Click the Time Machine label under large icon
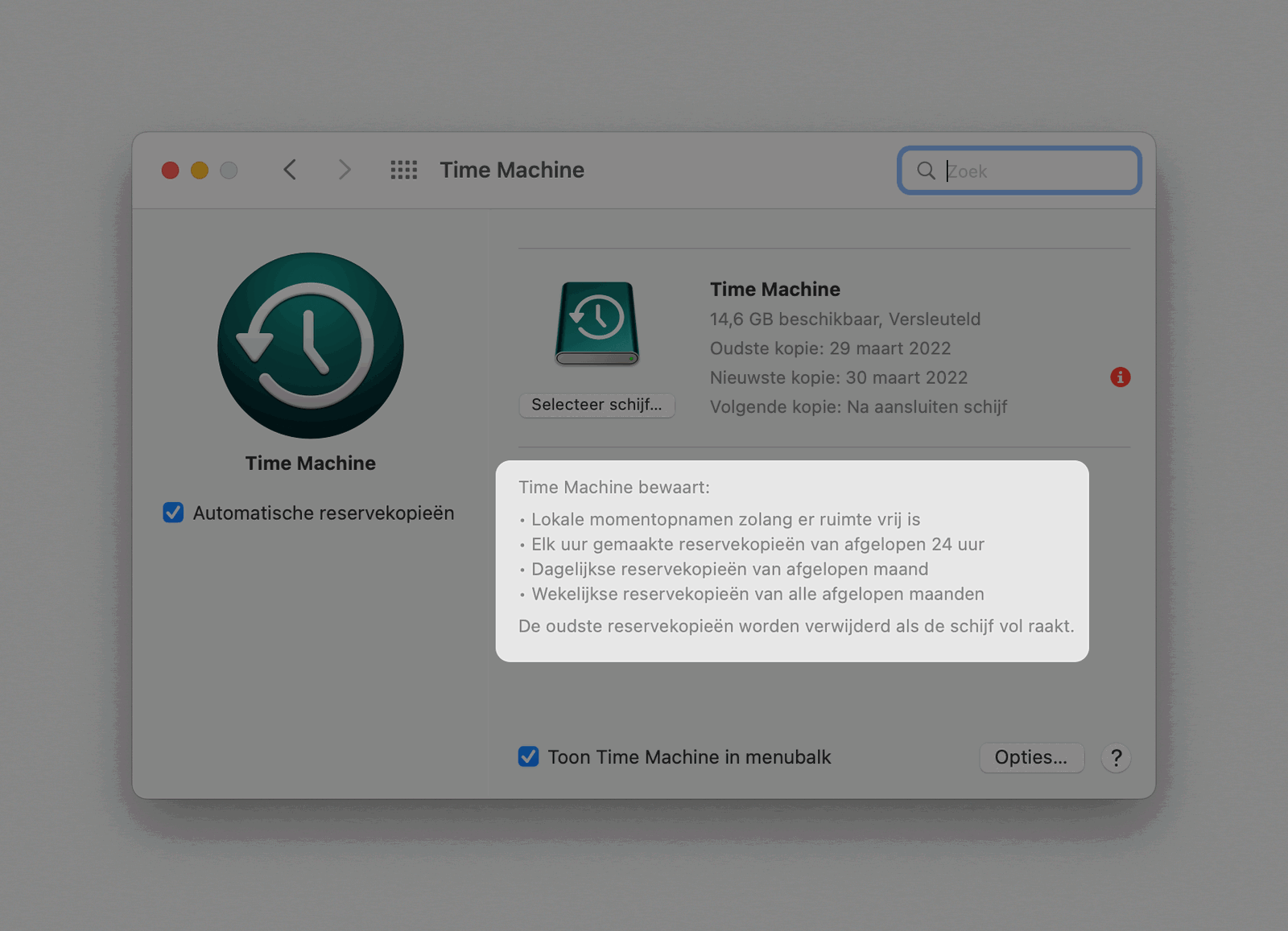The height and width of the screenshot is (931, 1288). pos(311,463)
